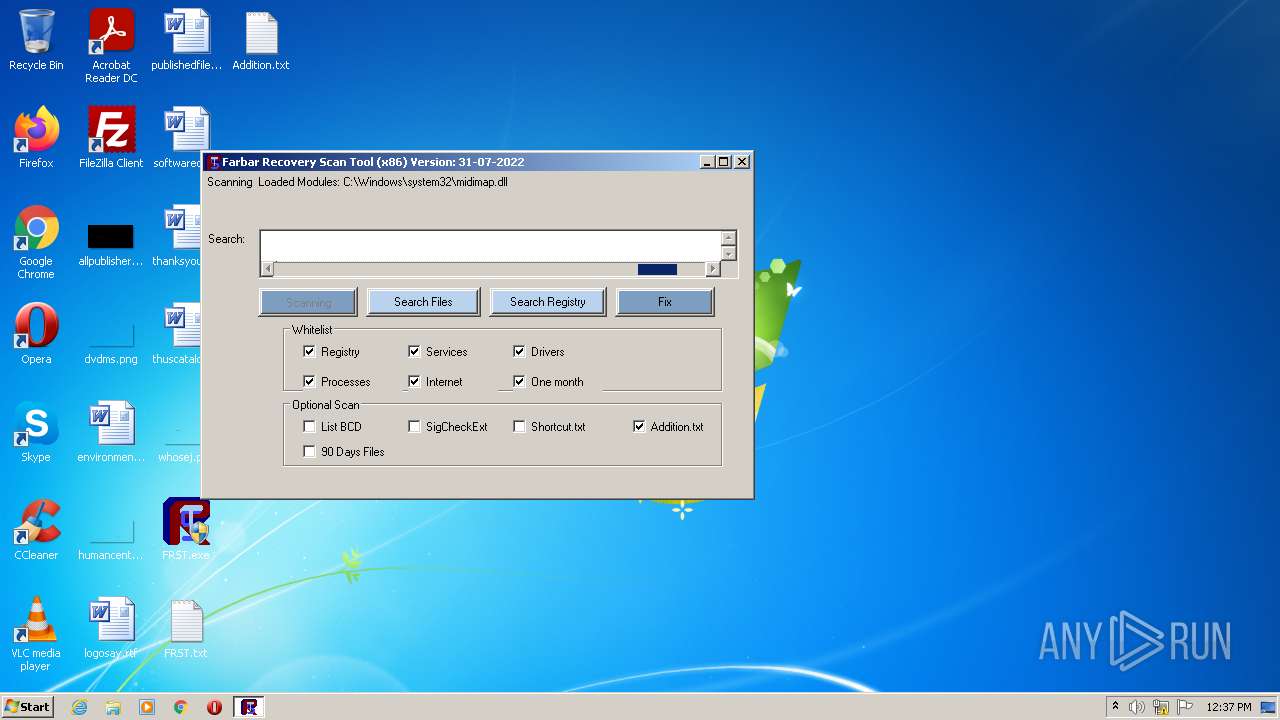Select the logosay.rtf document icon
Image resolution: width=1280 pixels, height=720 pixels.
tap(111, 628)
